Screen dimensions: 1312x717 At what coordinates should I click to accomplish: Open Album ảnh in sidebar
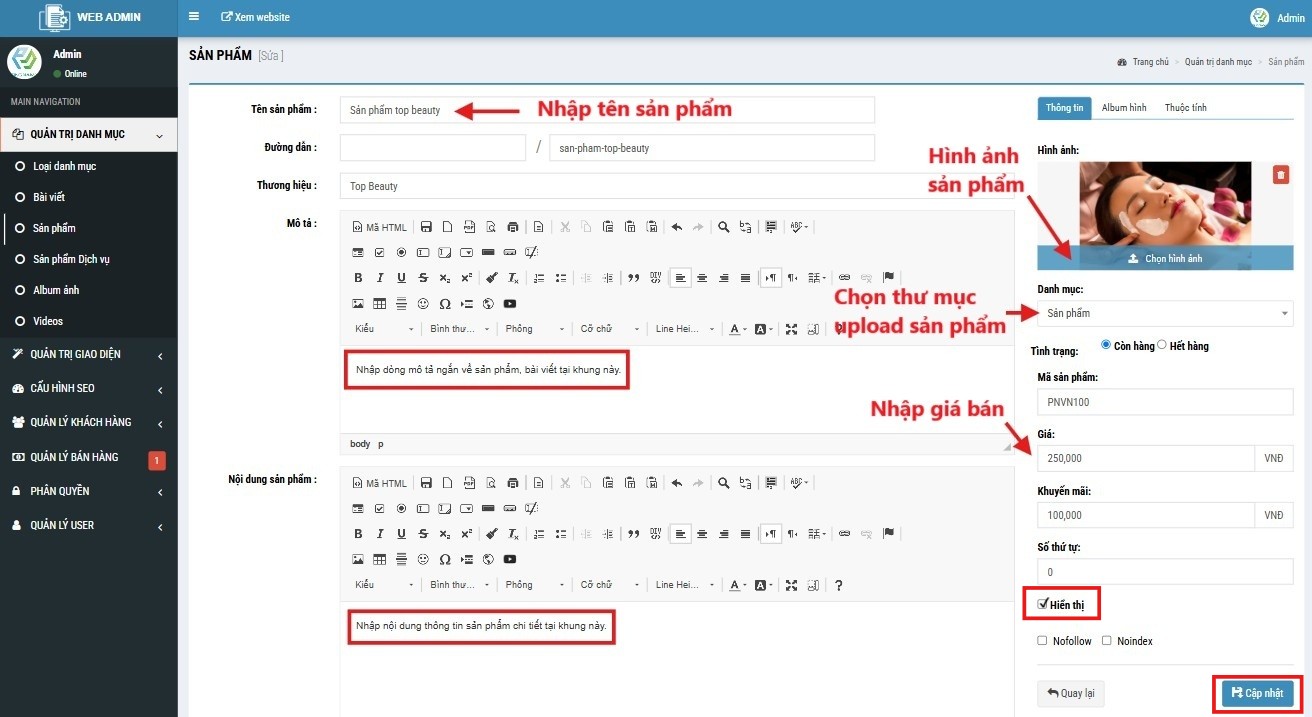pos(56,290)
